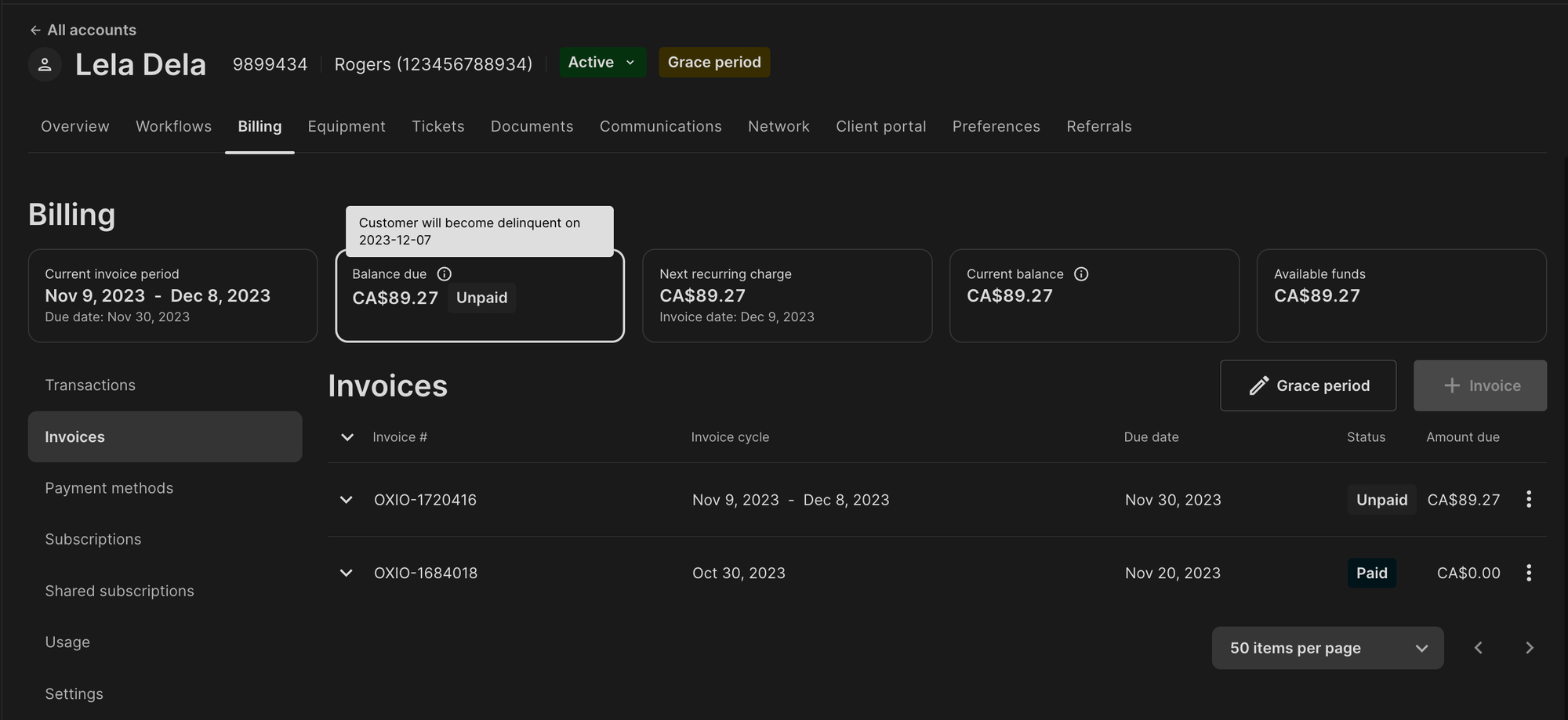
Task: Click the Unpaid badge in Balance due card
Action: click(x=481, y=298)
